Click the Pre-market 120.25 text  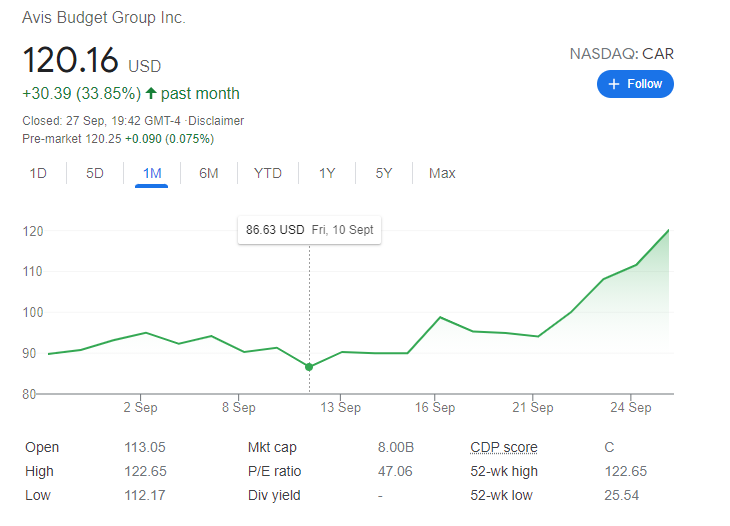point(72,139)
